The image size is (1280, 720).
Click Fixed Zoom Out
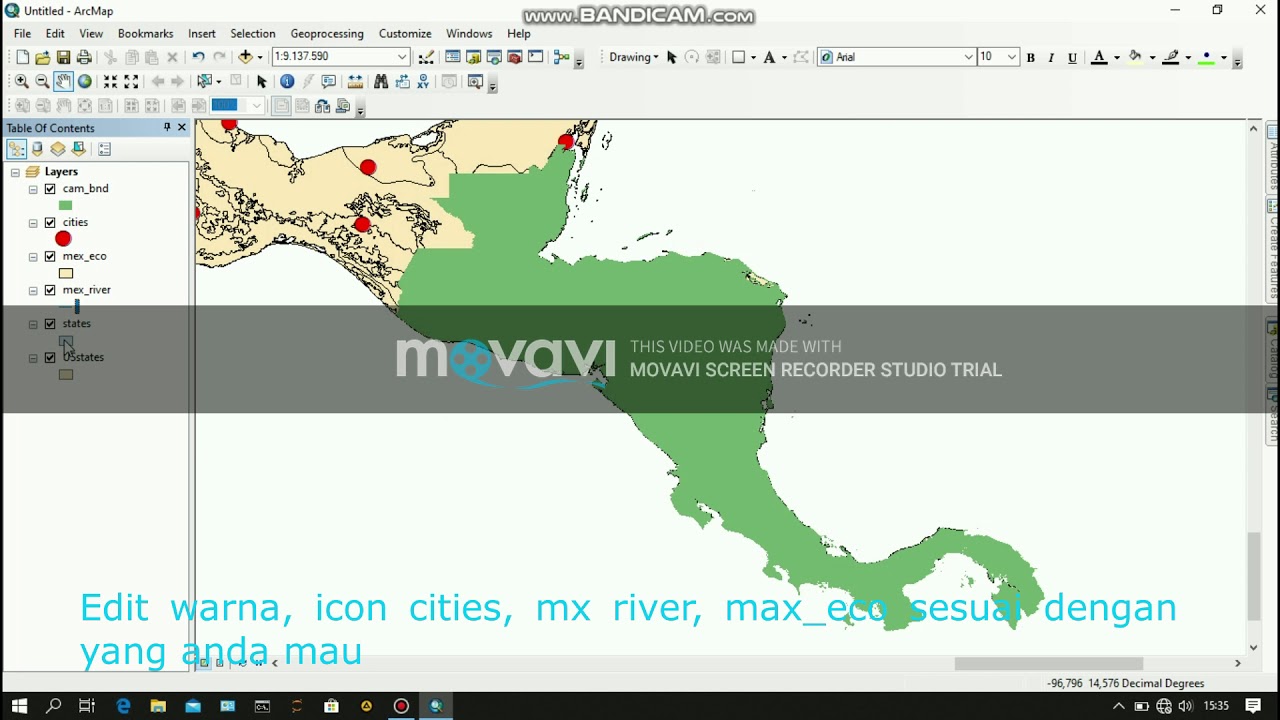coord(131,81)
